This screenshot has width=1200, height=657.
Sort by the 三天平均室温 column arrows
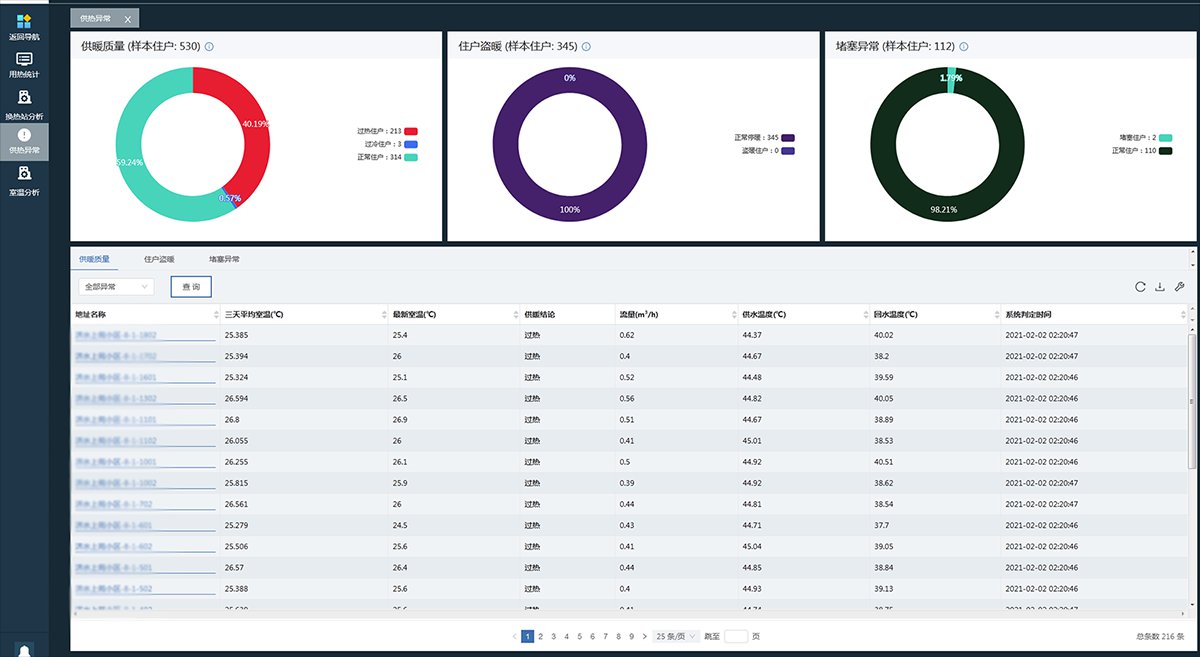pyautogui.click(x=384, y=315)
